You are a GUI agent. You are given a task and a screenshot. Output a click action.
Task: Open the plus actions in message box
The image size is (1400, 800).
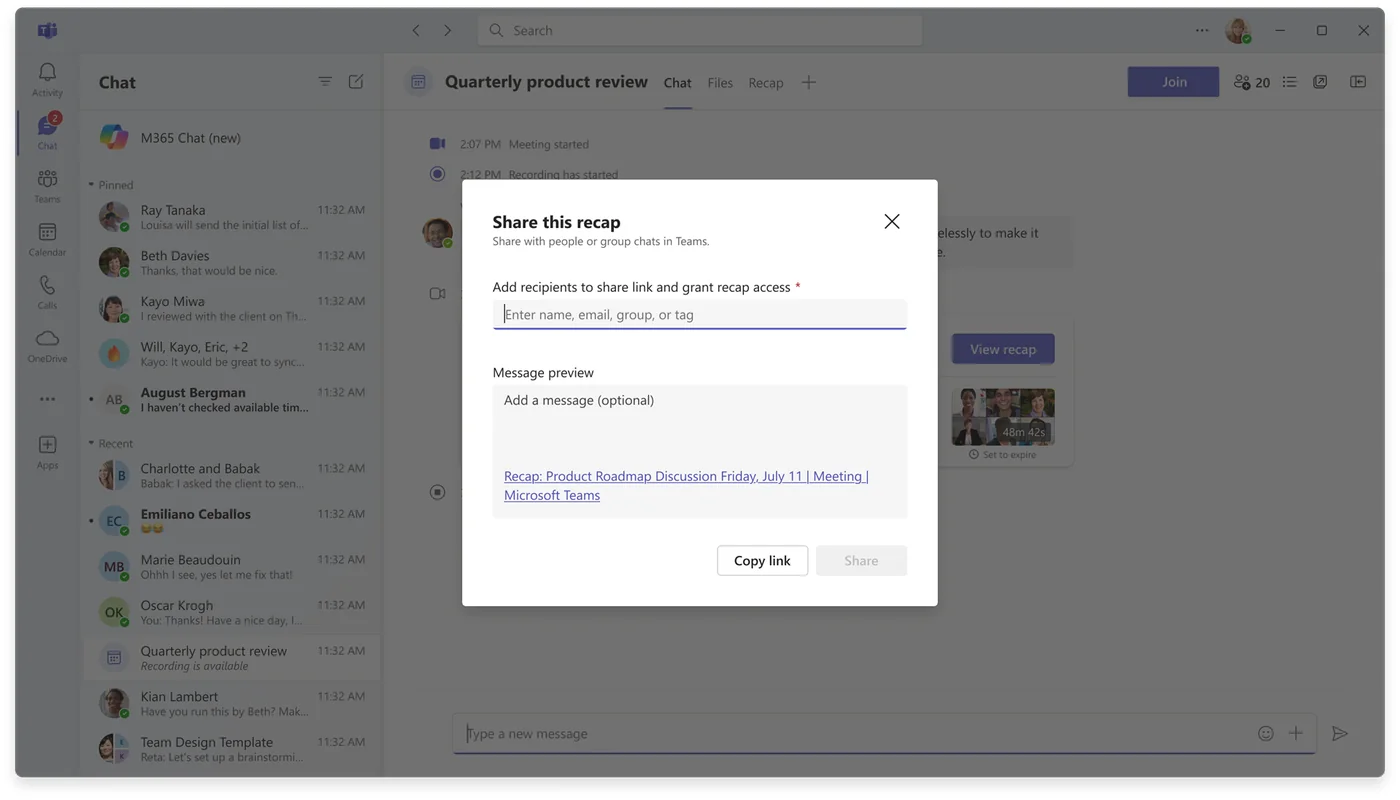pos(1296,733)
